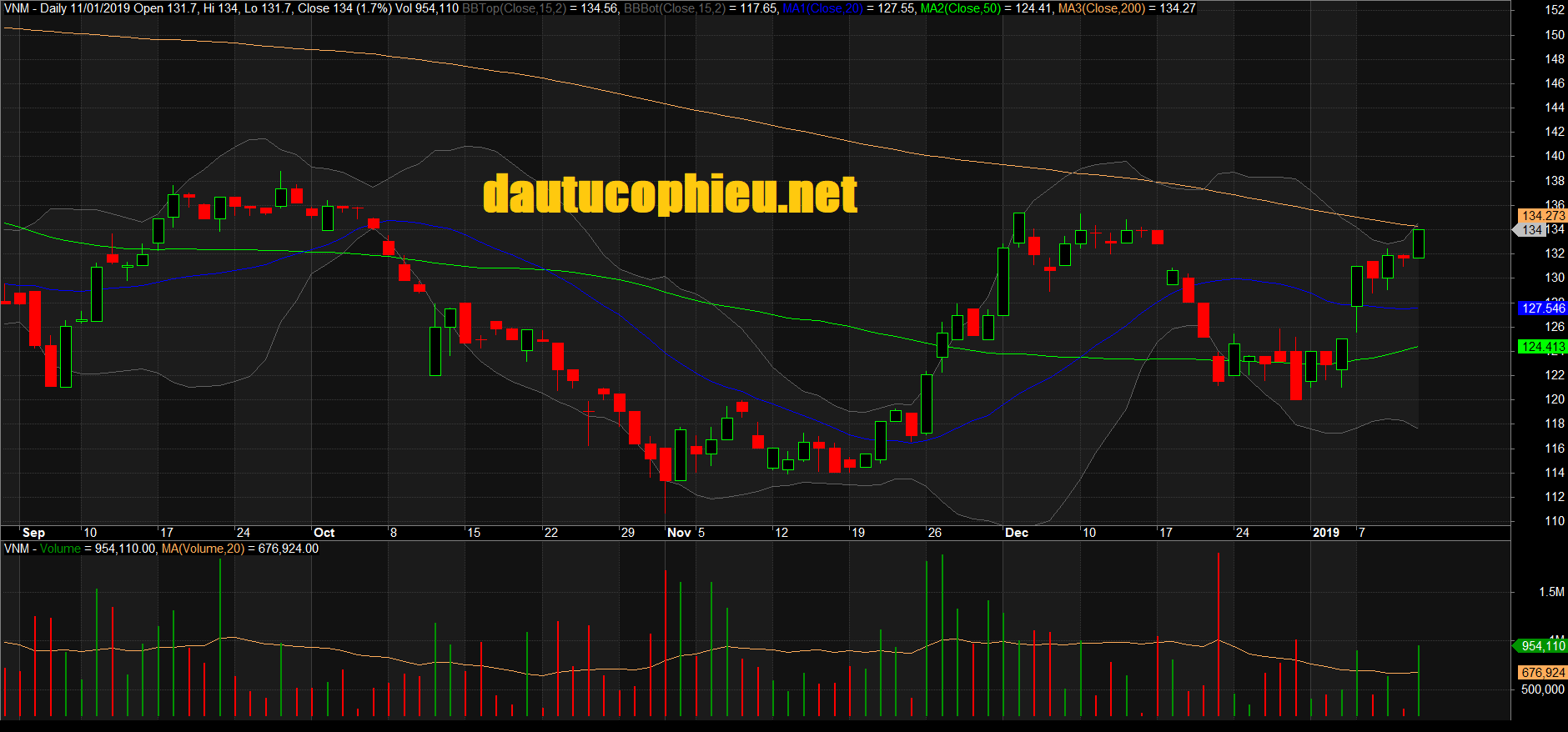The height and width of the screenshot is (732, 1568).
Task: Click the 19 date label in November
Action: (x=858, y=533)
